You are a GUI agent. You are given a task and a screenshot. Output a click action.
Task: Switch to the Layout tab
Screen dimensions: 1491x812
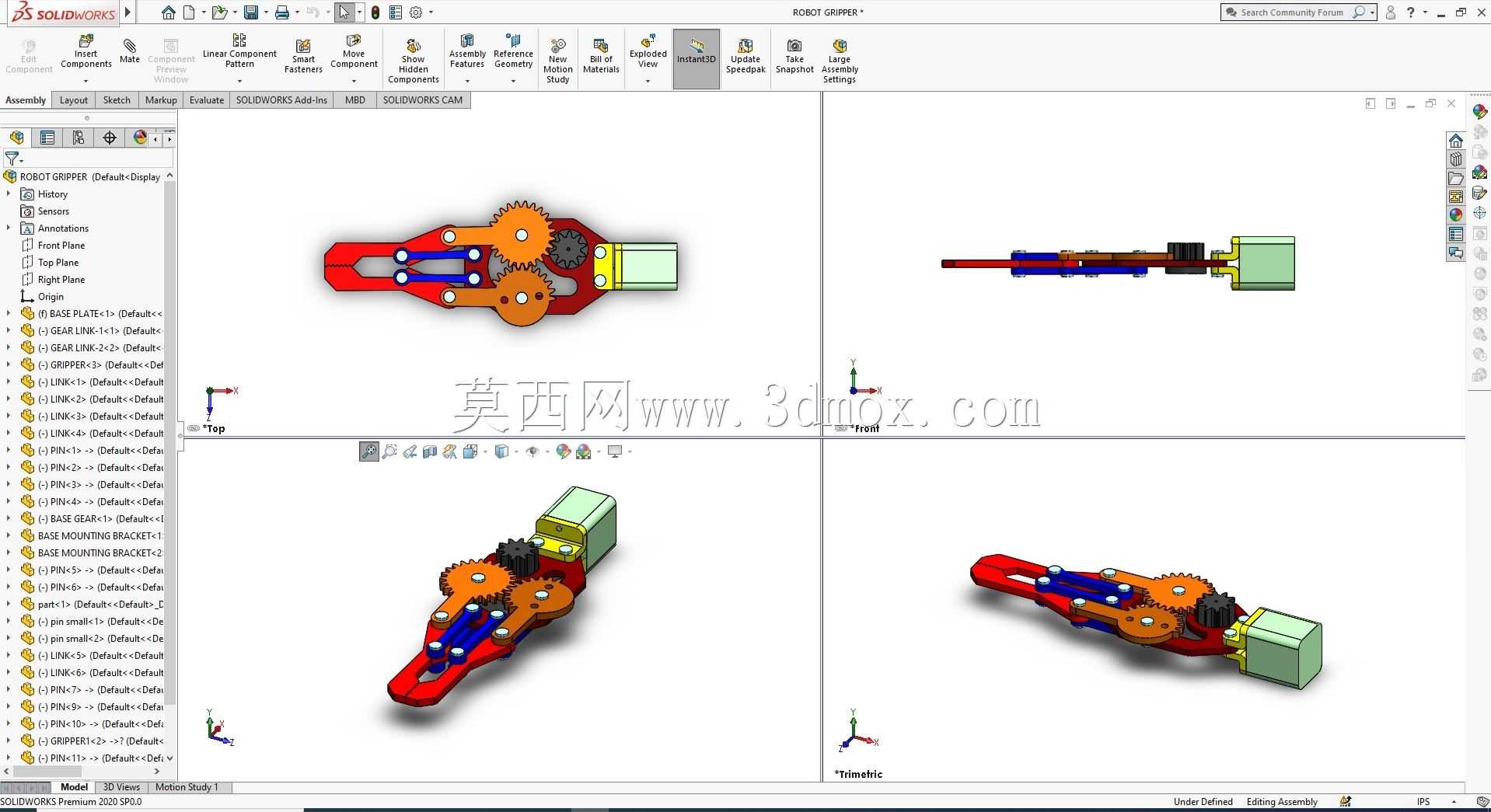(74, 100)
